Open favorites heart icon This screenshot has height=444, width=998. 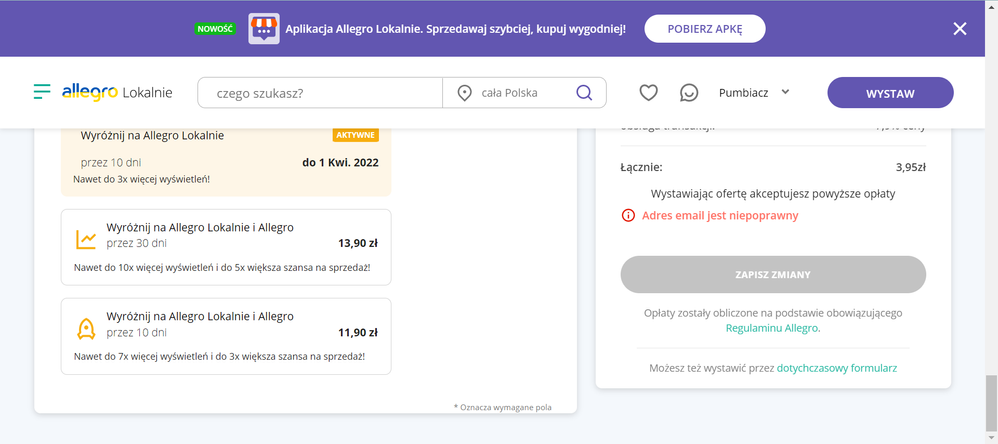click(648, 93)
